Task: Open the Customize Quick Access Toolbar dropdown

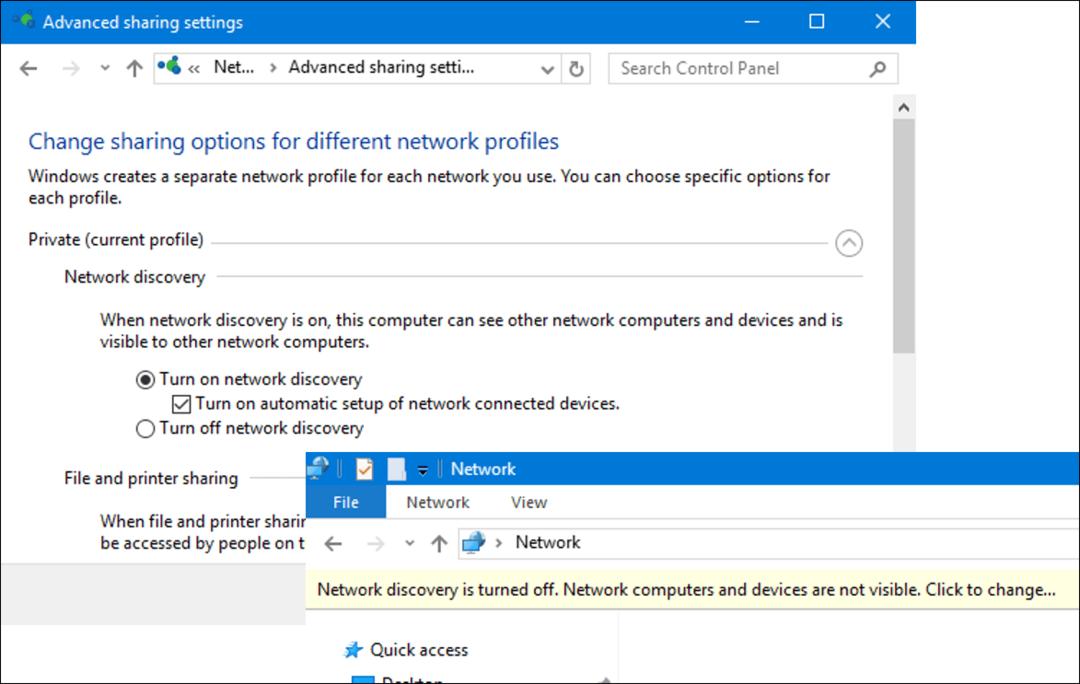Action: [x=423, y=470]
